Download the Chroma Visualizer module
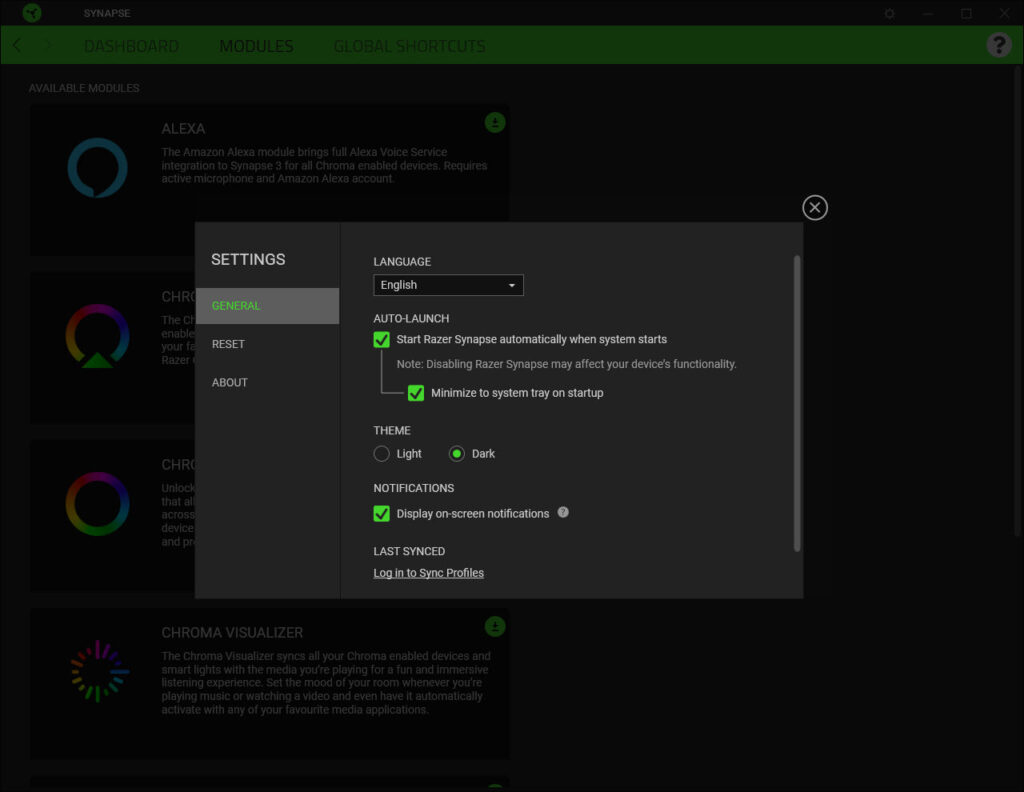This screenshot has width=1024, height=792. tap(495, 627)
